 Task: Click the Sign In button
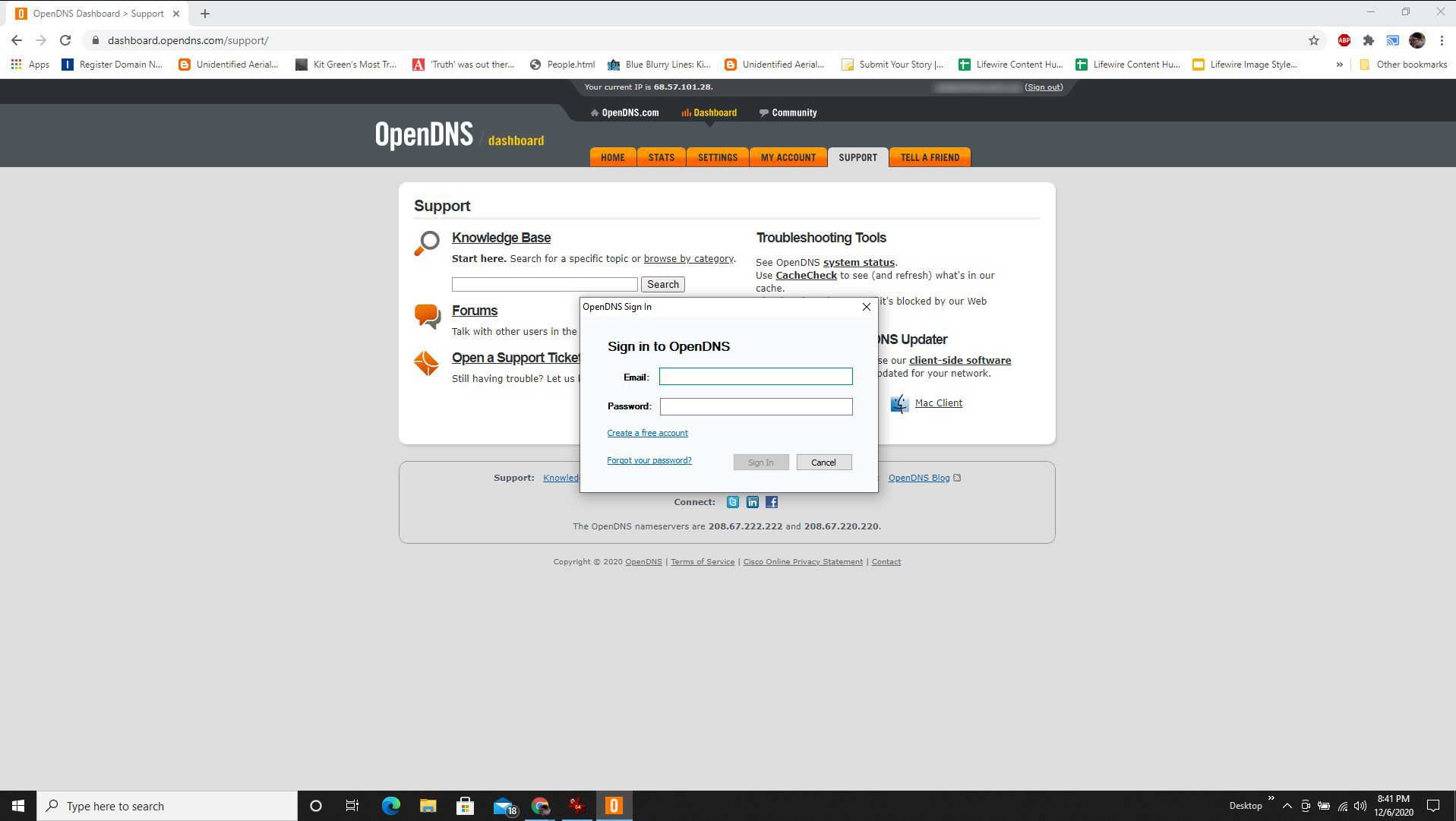pyautogui.click(x=760, y=463)
